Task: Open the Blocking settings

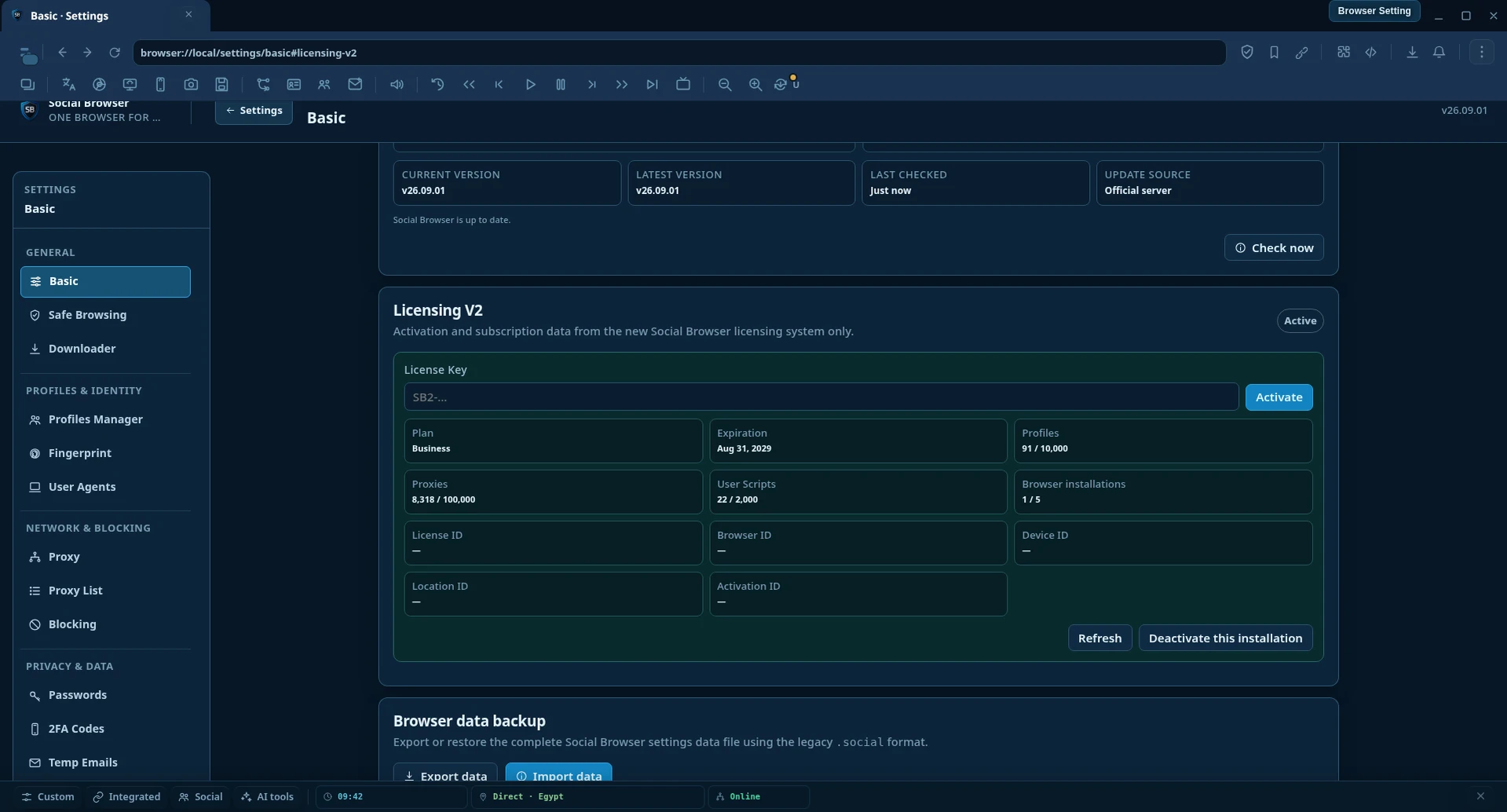Action: pyautogui.click(x=105, y=624)
